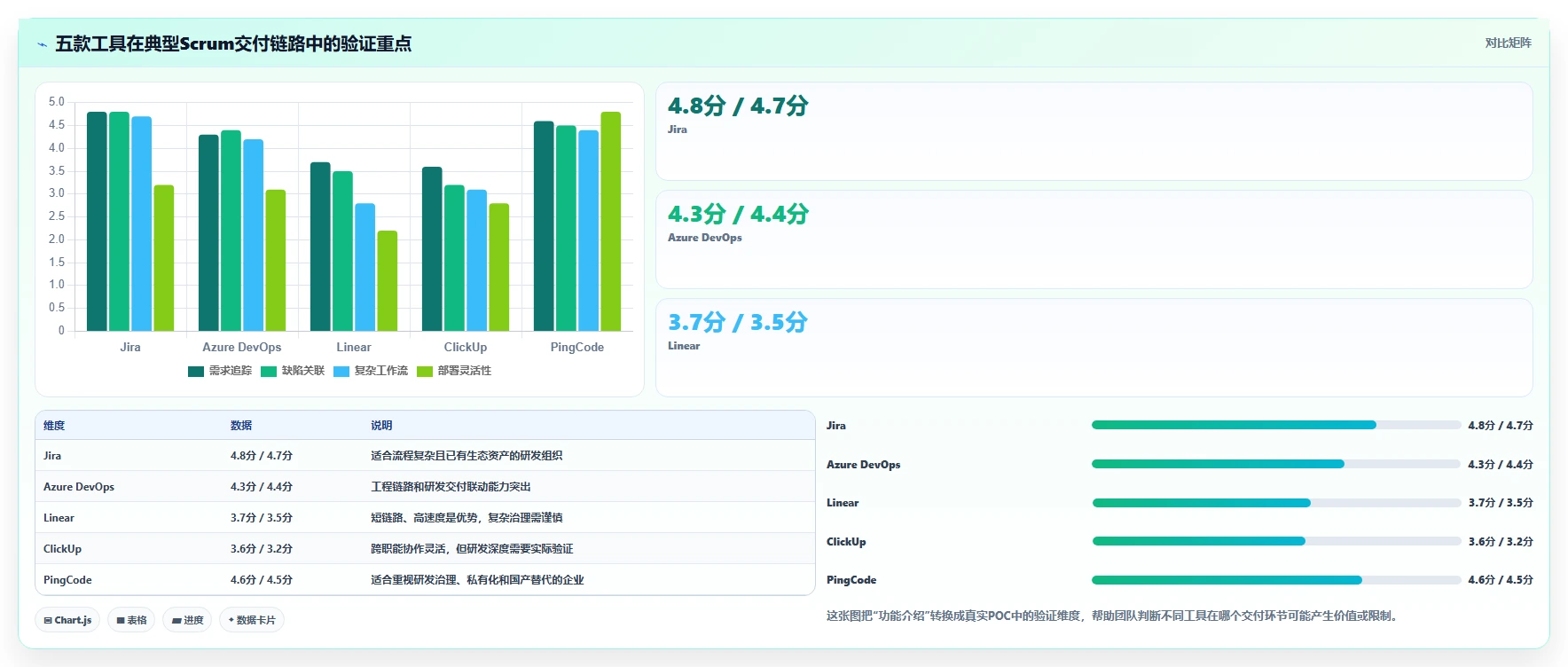Open the 4.3分 / 4.4分 Azure DevOps stat card
Image resolution: width=1568 pixels, height=667 pixels.
[1094, 239]
